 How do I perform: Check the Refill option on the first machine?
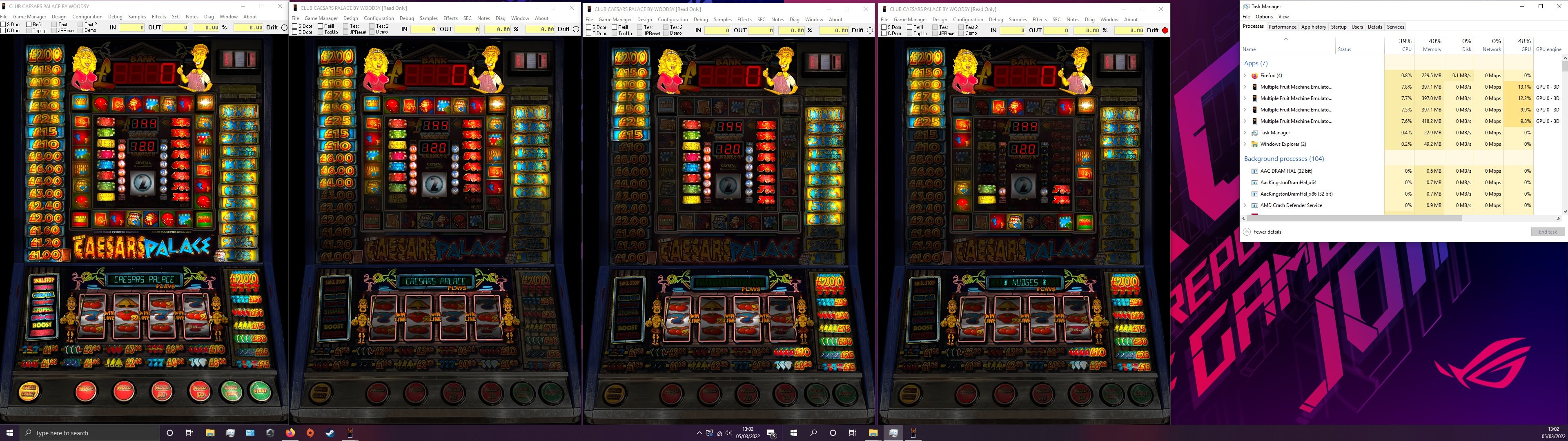(x=29, y=24)
